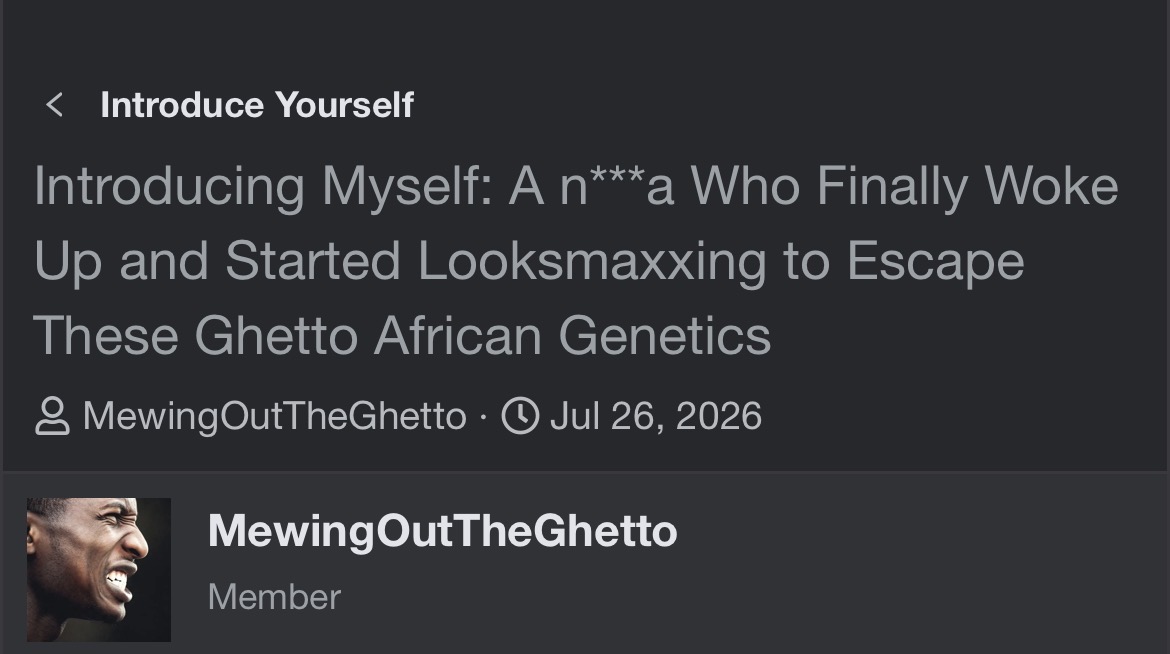Click the Member user title label

274,597
